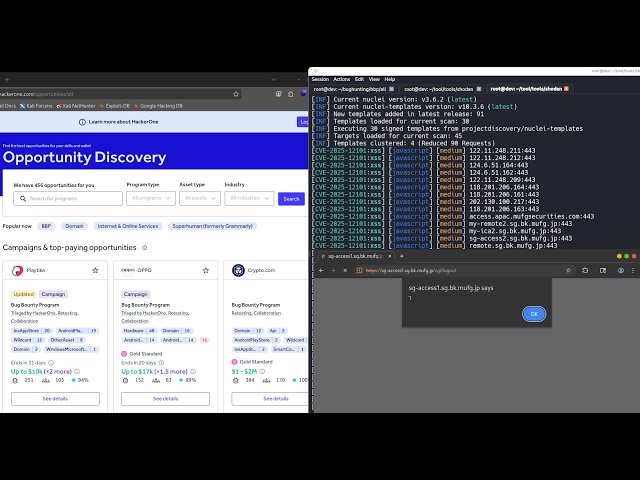
Task: Open profile avatar in sg-access1 browser
Action: (621, 270)
